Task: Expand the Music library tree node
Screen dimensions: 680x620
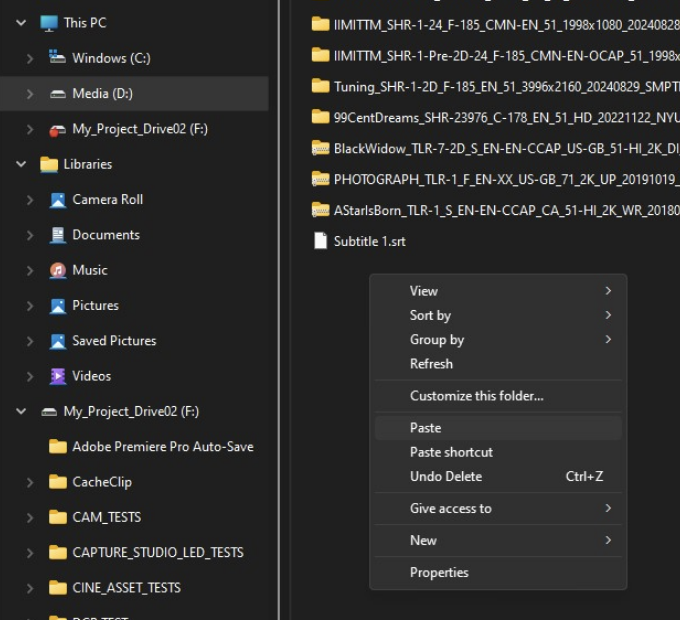Action: 29,271
